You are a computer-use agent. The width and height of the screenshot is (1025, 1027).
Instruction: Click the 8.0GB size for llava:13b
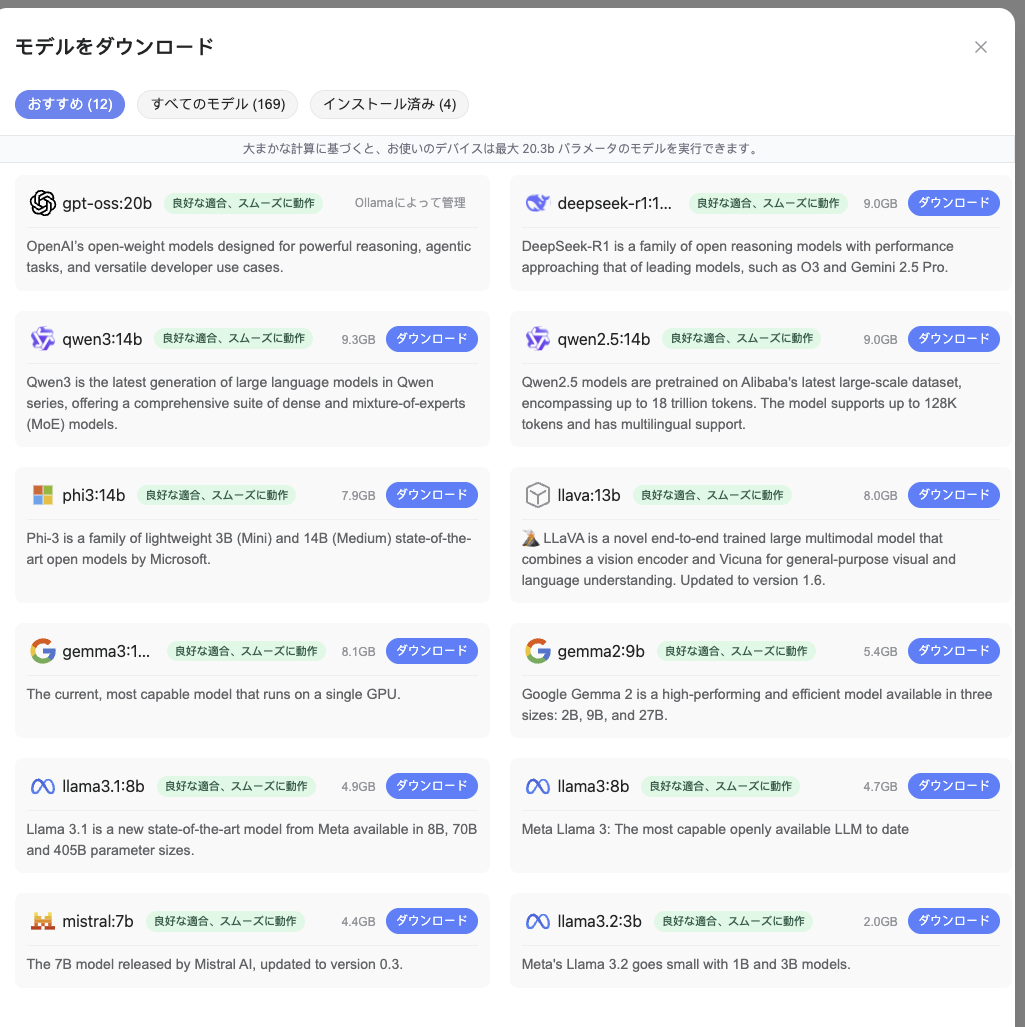point(880,495)
